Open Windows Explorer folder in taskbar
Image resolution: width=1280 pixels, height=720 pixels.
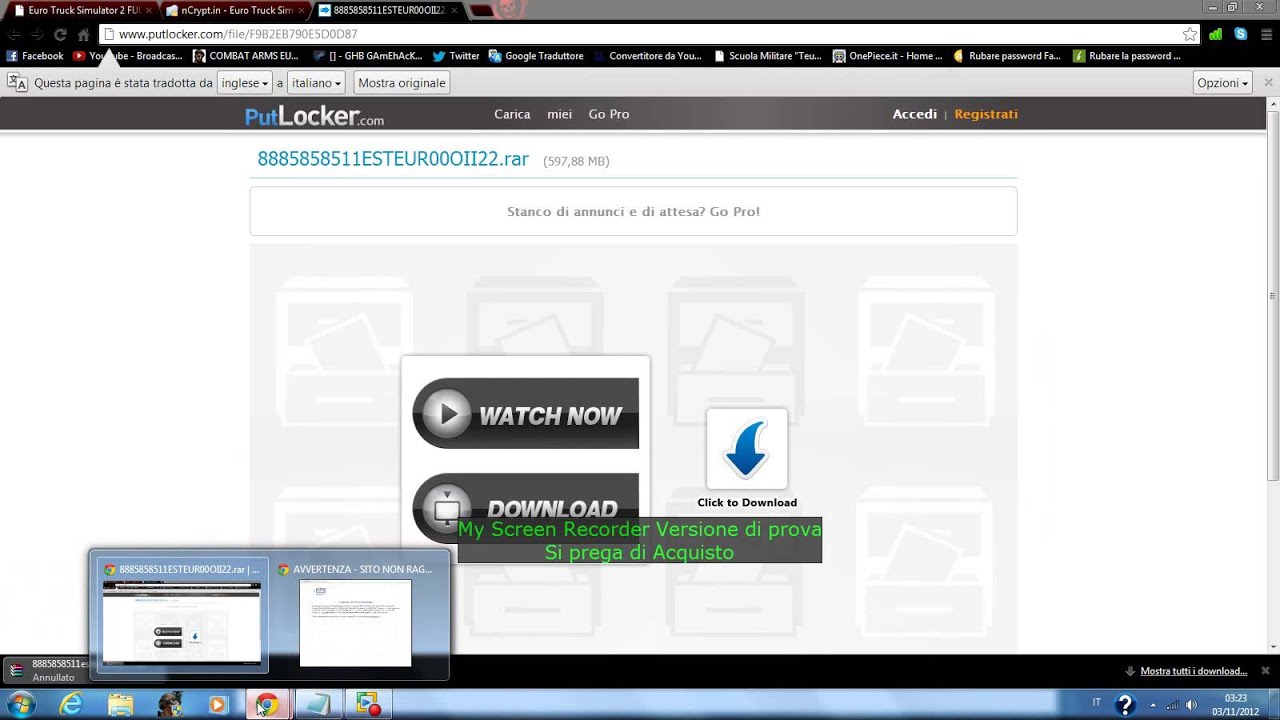tap(120, 704)
